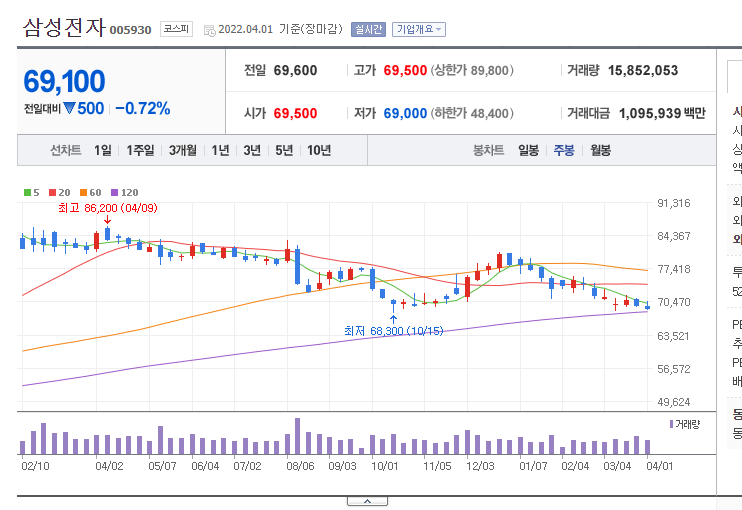This screenshot has width=742, height=510.
Task: Click the 고가 value 69,500
Action: tap(405, 70)
